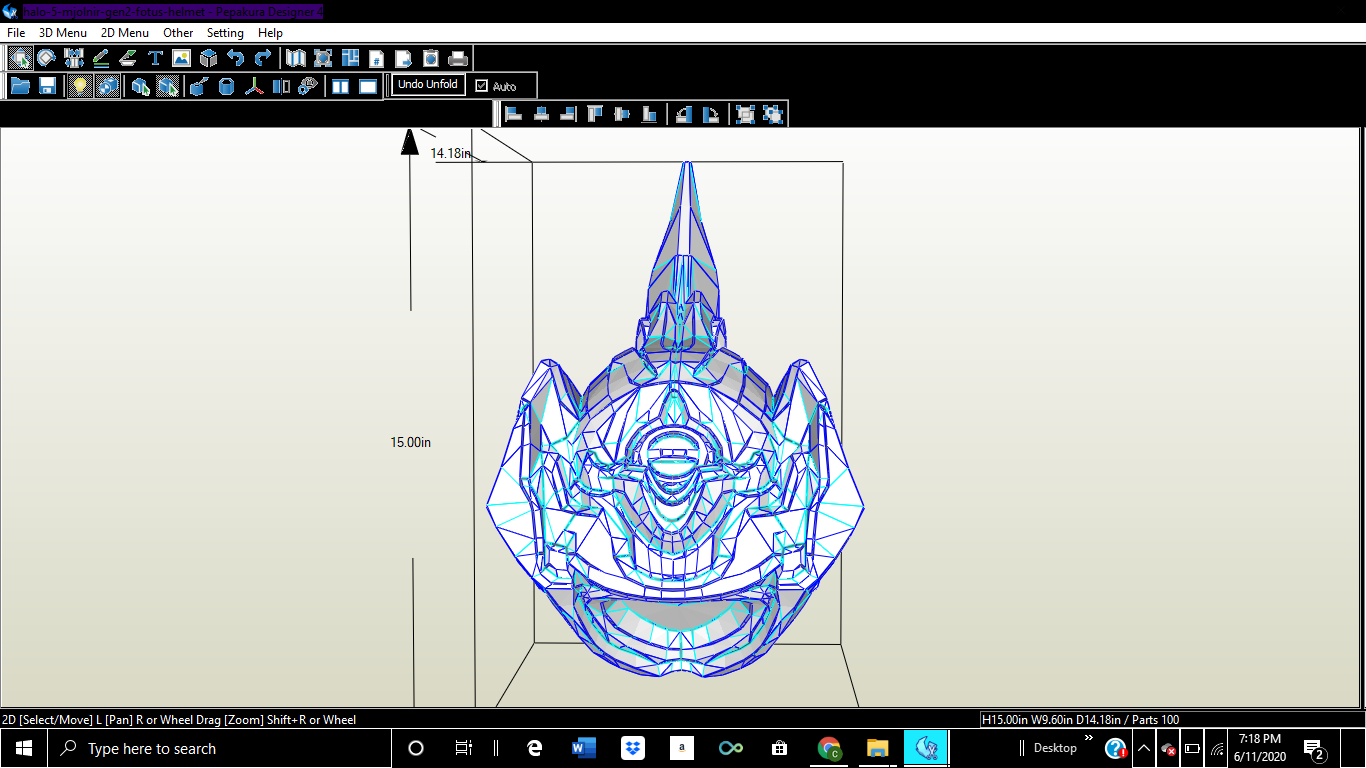Click the align vertical middle icon

[622, 114]
